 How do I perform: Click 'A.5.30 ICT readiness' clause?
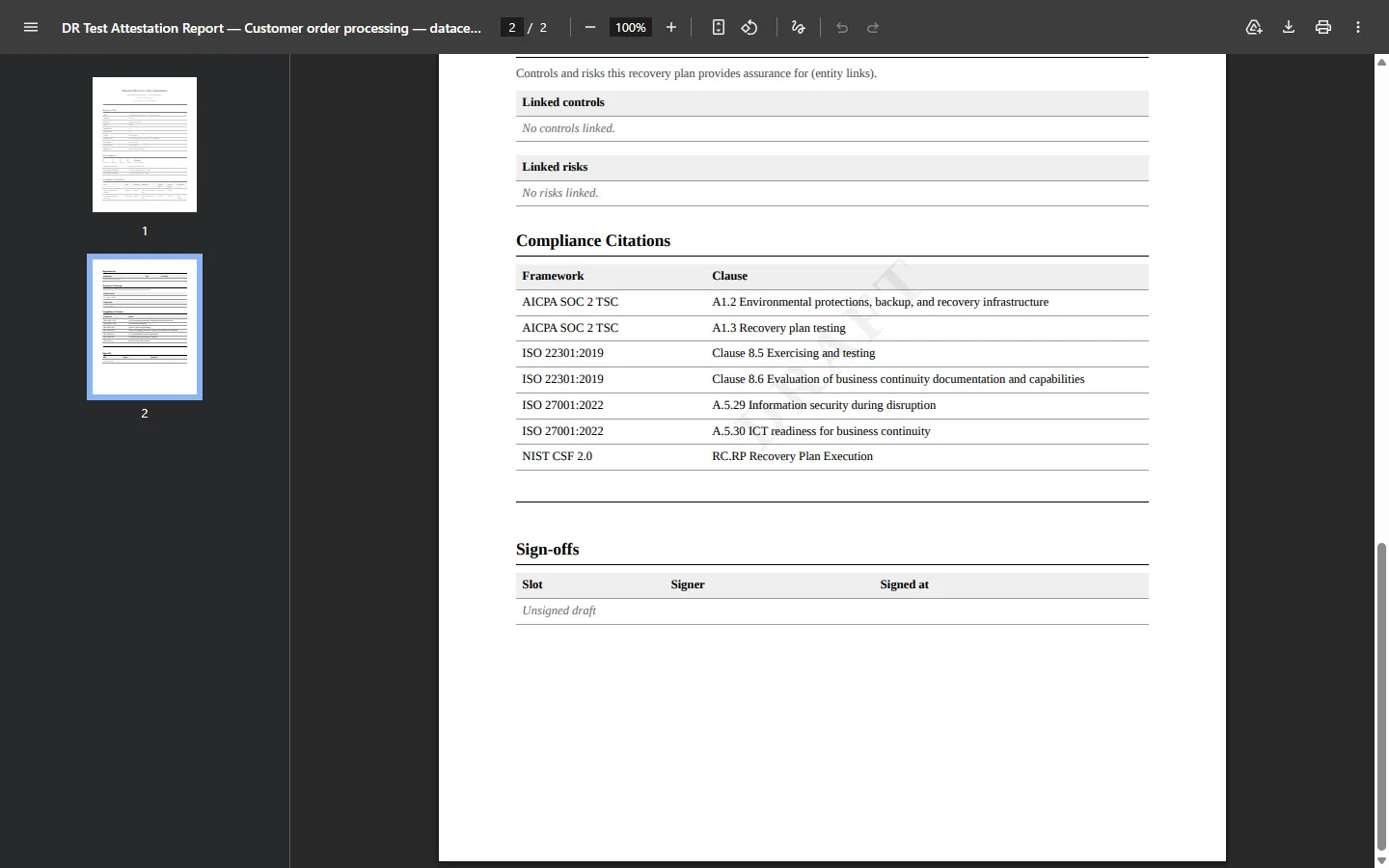pos(821,431)
